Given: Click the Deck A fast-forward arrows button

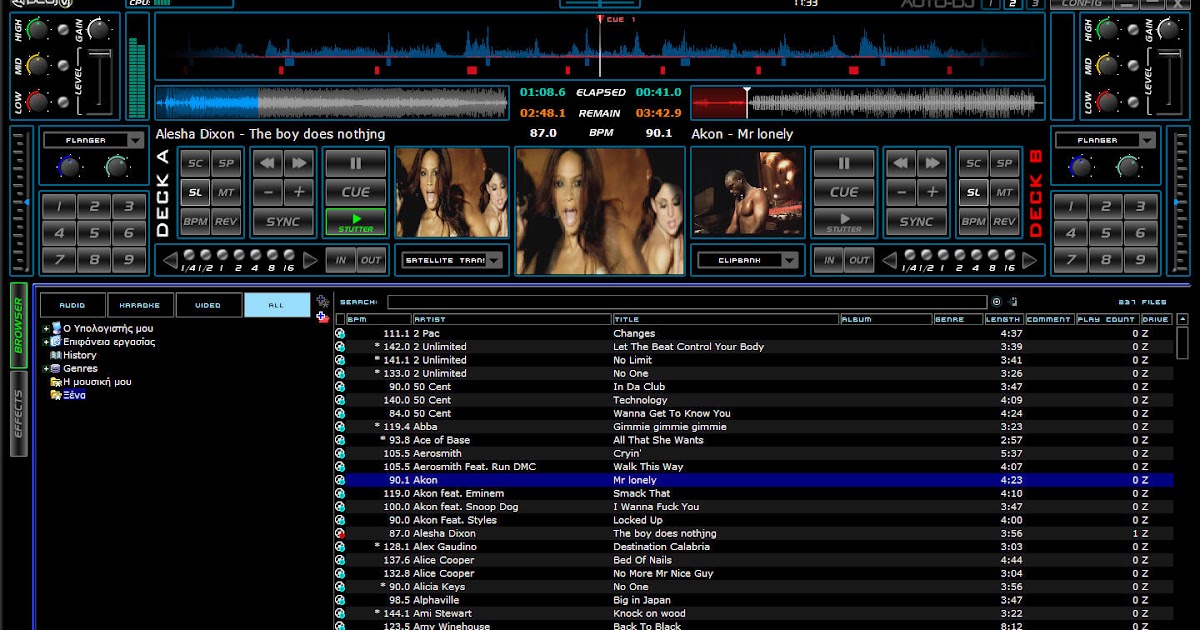Looking at the screenshot, I should 298,163.
